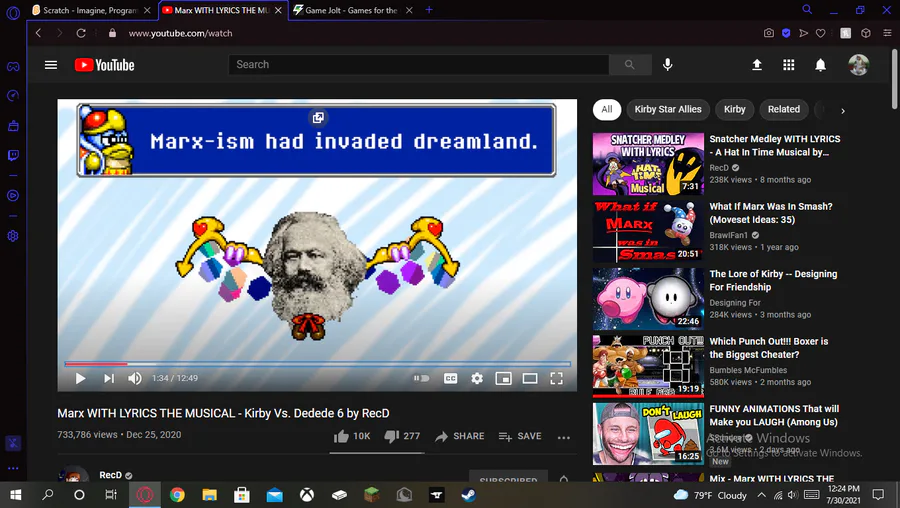
Task: Click the YouTube search input field
Action: click(x=418, y=65)
